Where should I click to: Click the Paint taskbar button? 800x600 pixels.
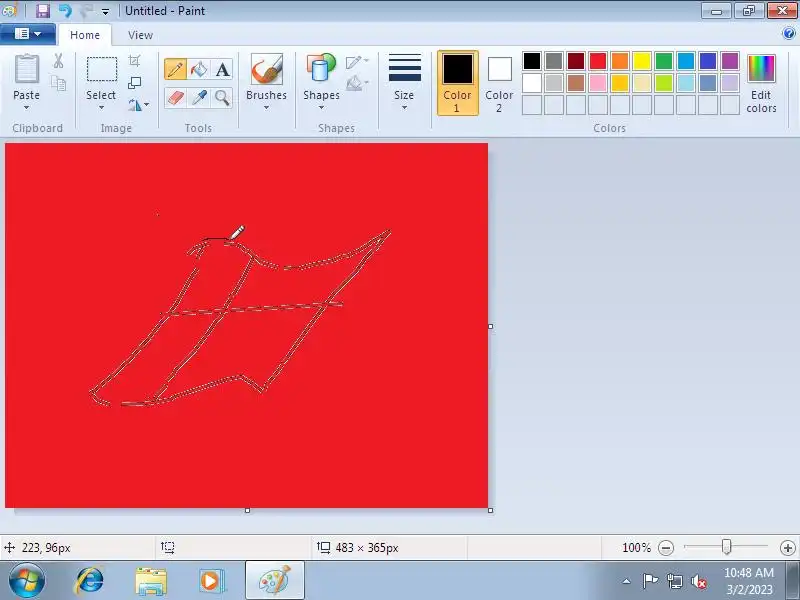tap(274, 581)
